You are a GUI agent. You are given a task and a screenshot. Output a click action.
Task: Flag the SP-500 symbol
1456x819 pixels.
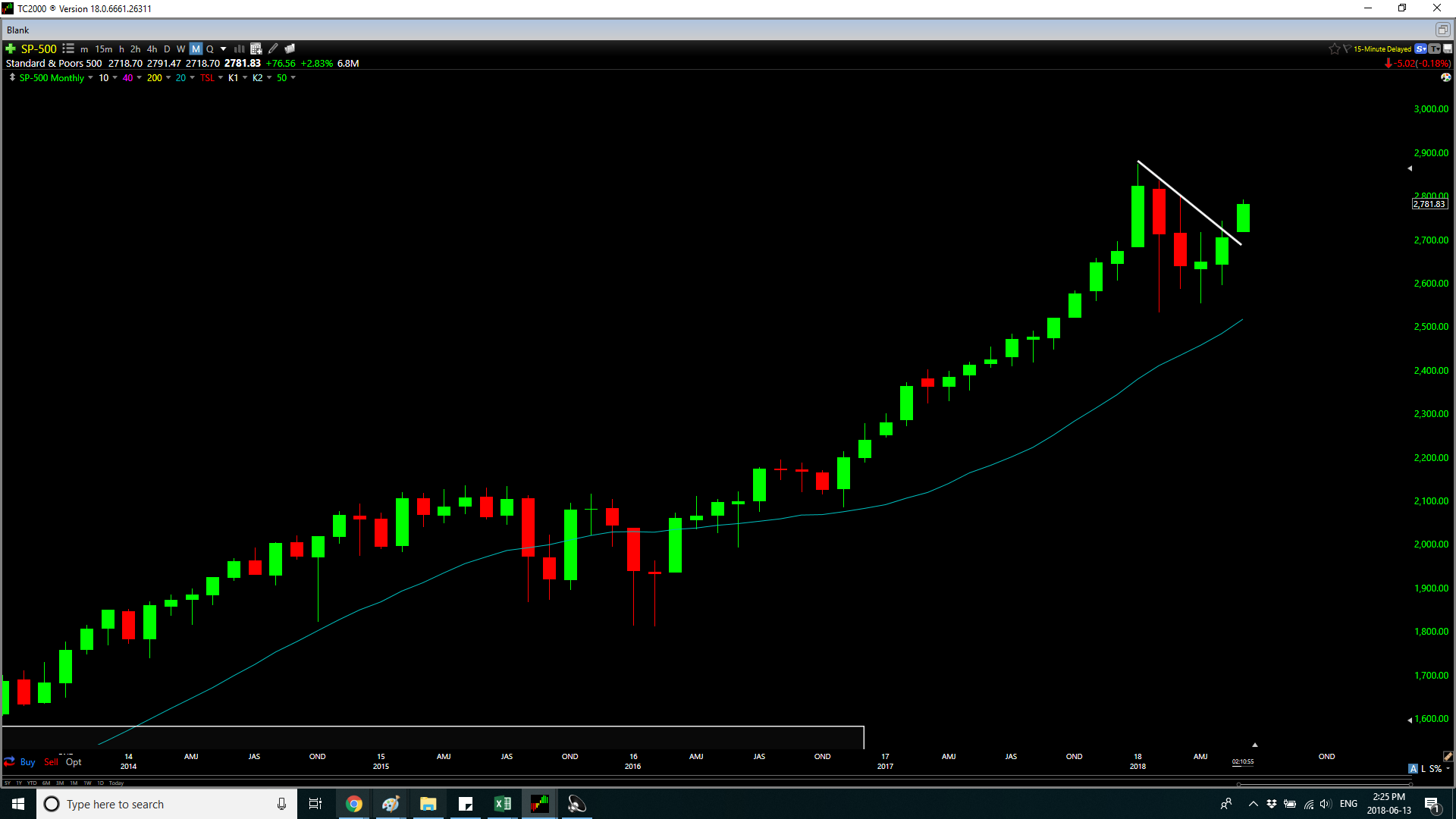point(1347,49)
